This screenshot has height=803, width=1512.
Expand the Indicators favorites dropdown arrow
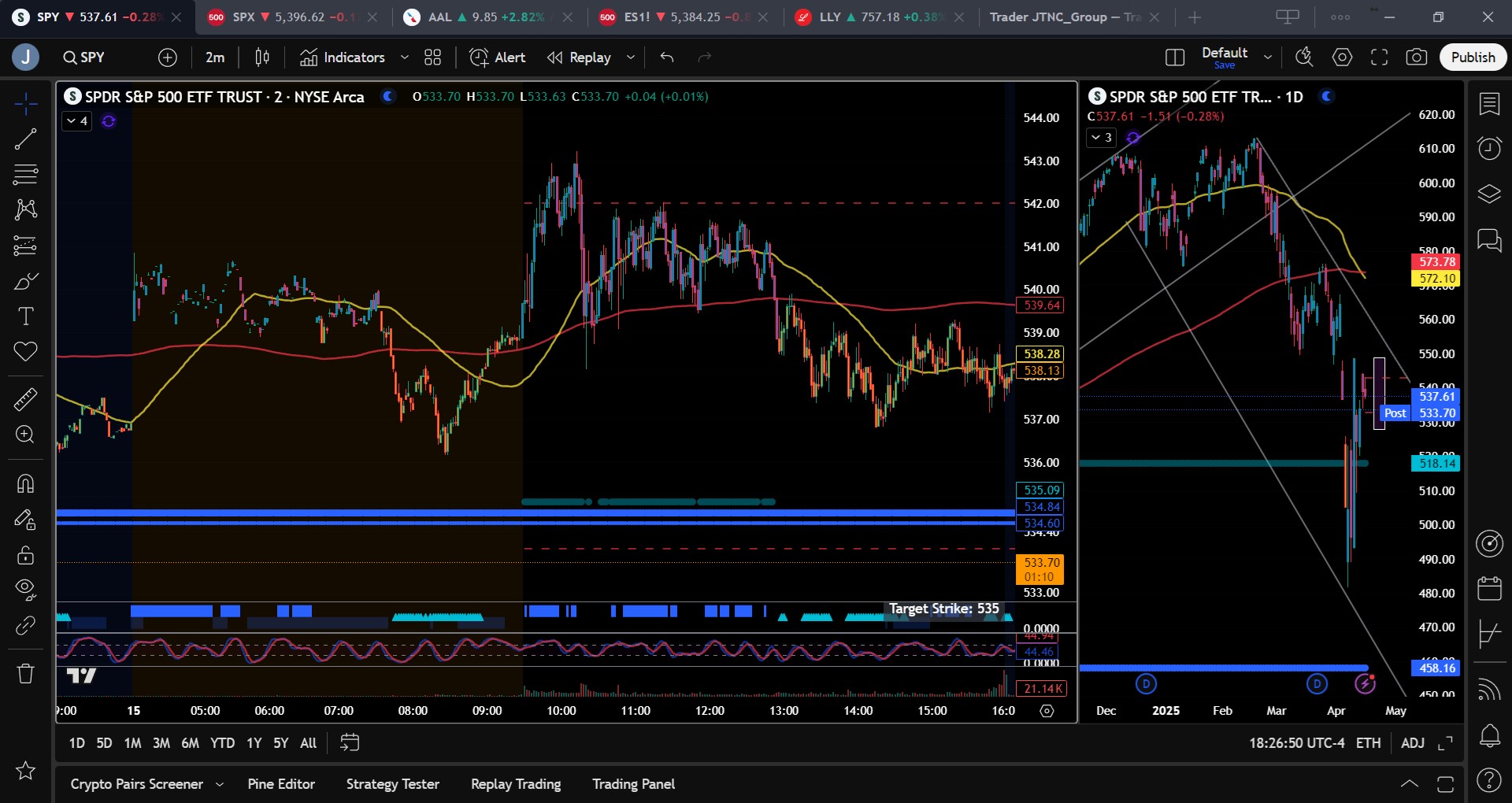pos(405,57)
